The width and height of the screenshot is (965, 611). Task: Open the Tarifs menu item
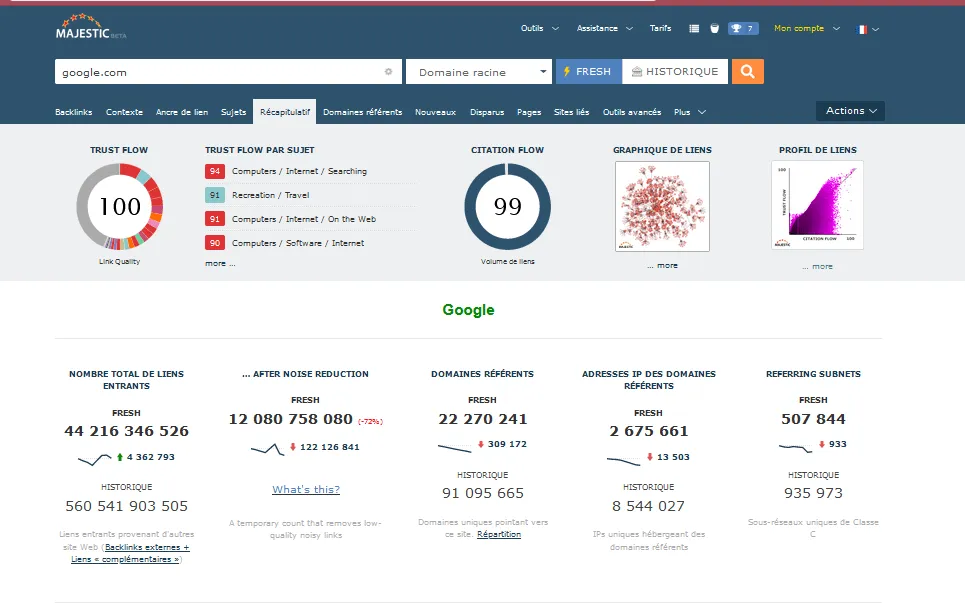point(660,28)
